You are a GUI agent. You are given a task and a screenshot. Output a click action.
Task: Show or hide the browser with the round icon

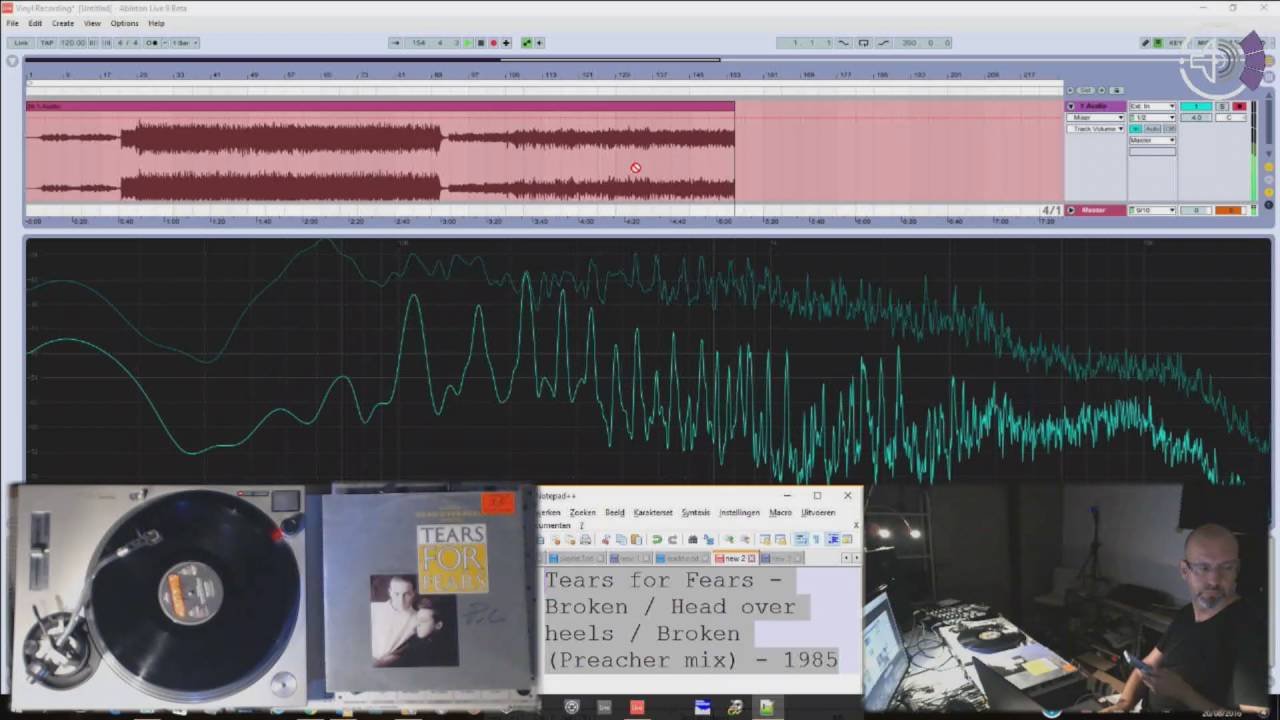(x=13, y=61)
